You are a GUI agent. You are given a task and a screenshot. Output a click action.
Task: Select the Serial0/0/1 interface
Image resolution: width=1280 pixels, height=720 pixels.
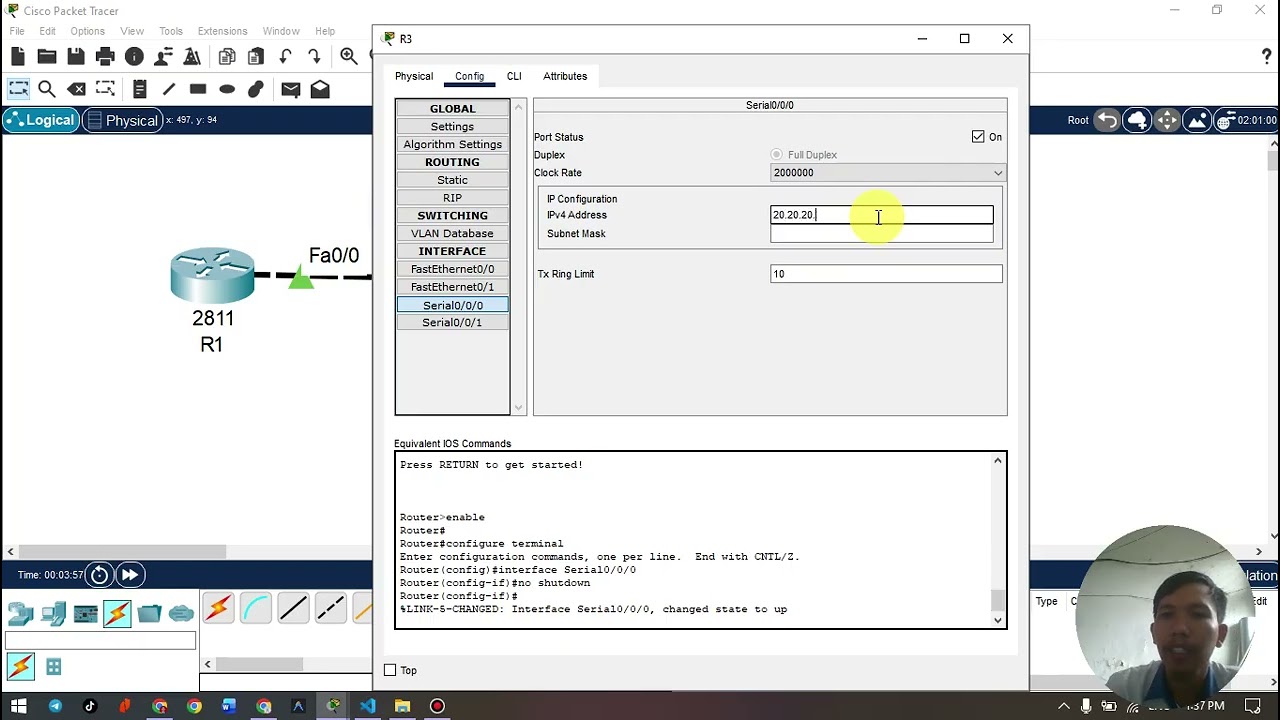[452, 323]
